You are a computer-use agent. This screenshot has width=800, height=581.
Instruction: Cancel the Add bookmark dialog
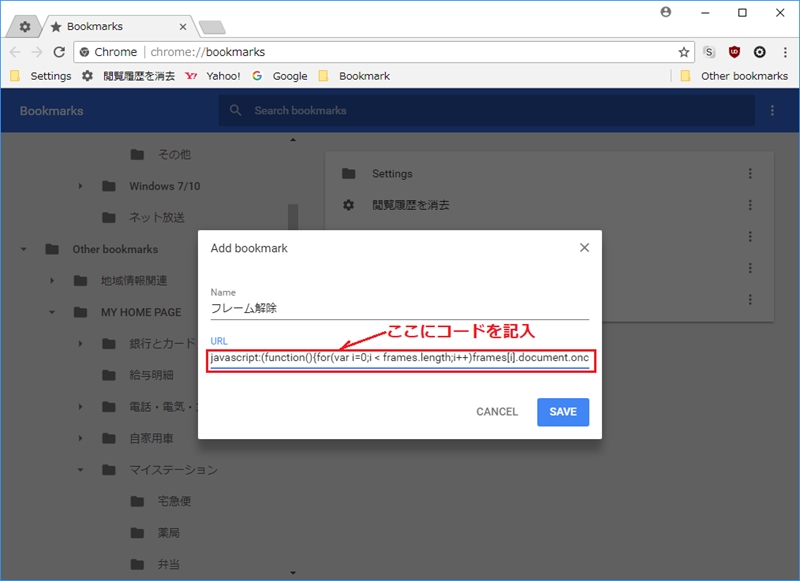coord(497,412)
